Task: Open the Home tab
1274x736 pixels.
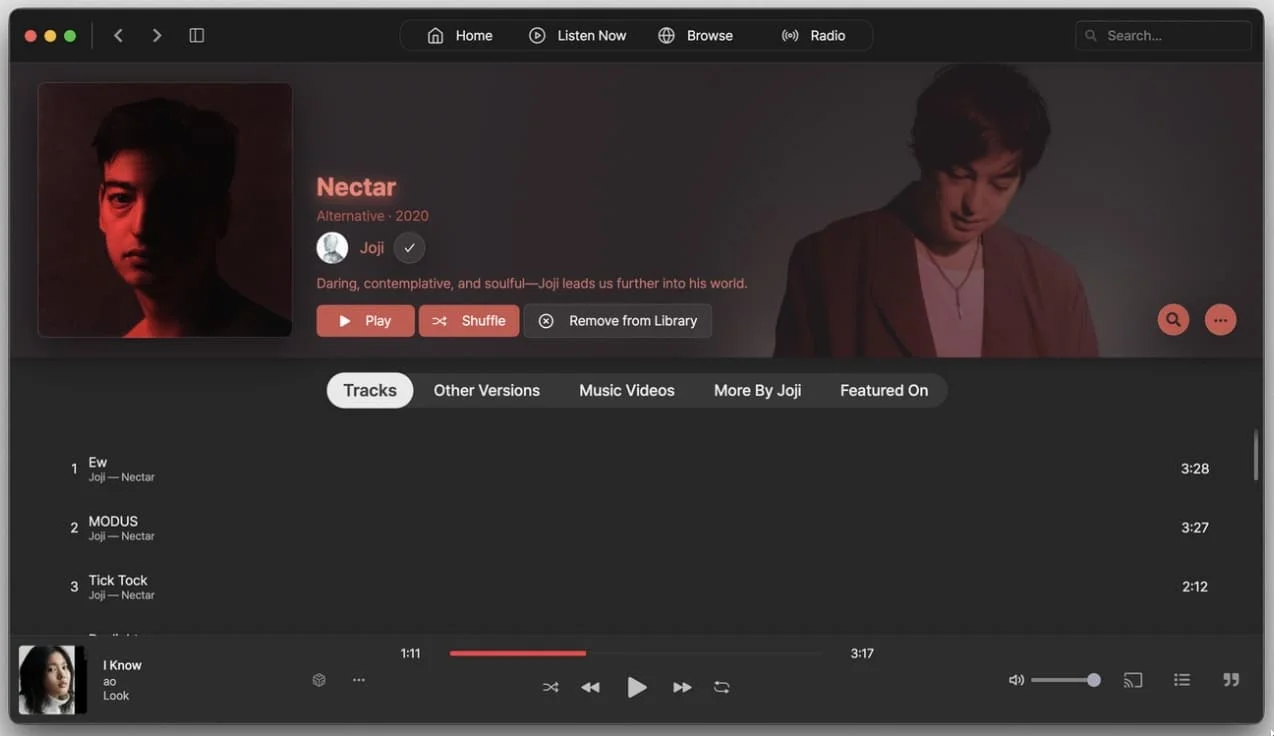Action: pos(460,35)
